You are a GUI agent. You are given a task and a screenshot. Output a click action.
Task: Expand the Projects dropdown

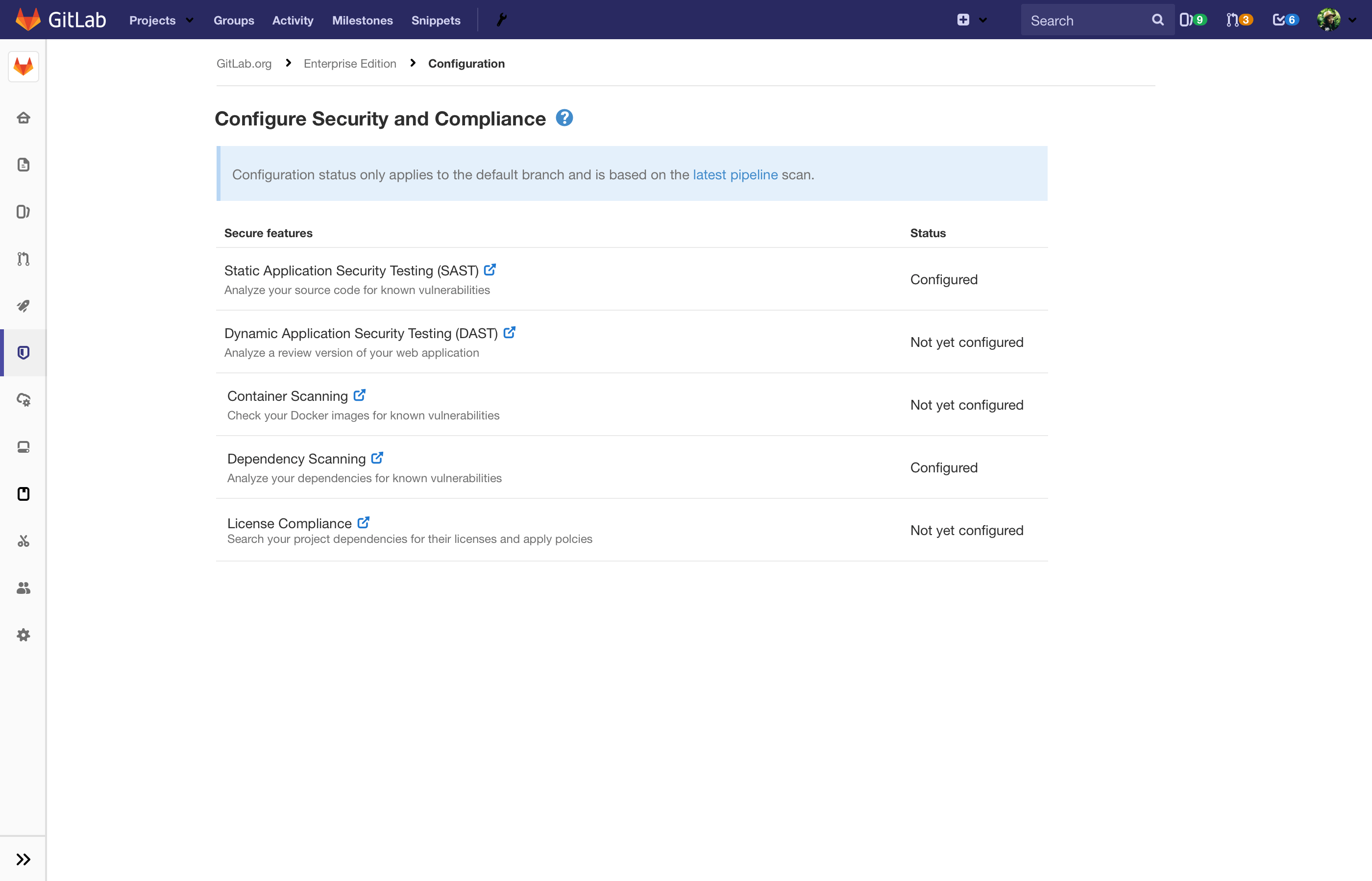pyautogui.click(x=160, y=20)
